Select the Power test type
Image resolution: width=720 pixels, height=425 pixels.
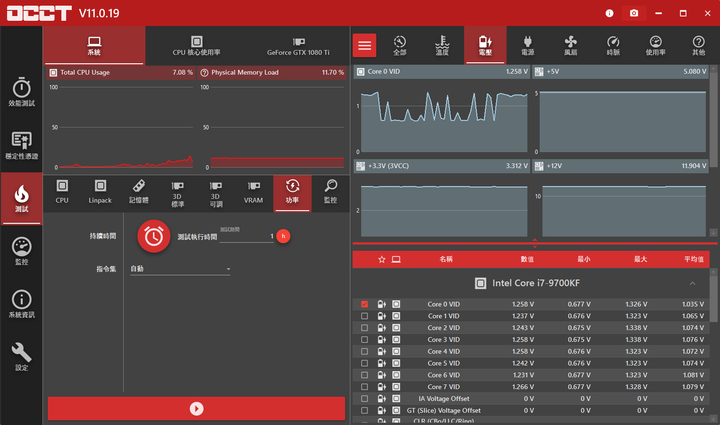point(292,193)
